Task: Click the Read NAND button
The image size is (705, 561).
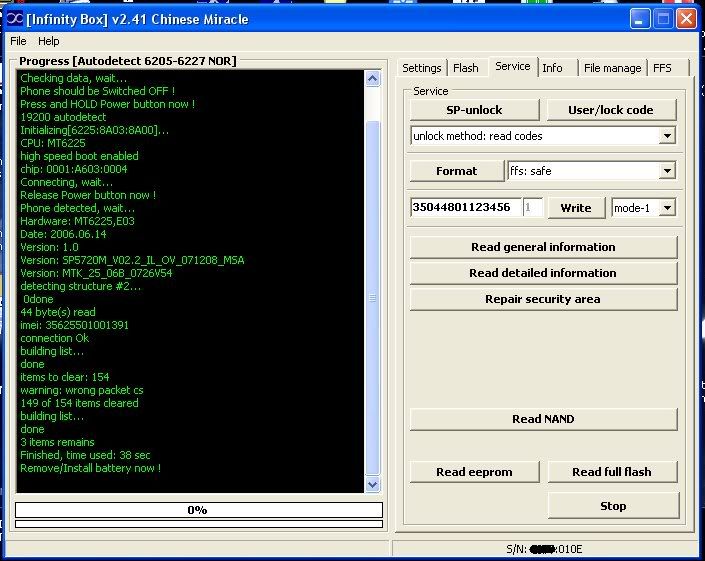Action: tap(543, 419)
